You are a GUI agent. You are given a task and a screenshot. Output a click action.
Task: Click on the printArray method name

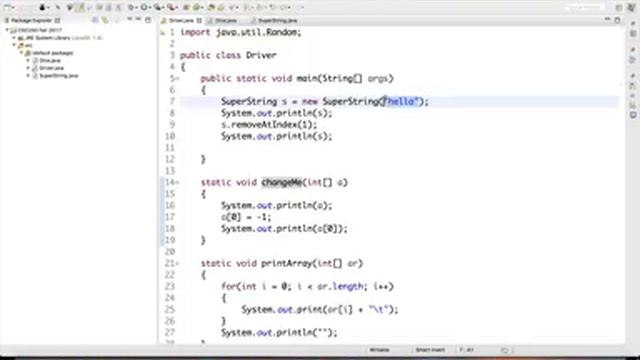point(287,263)
